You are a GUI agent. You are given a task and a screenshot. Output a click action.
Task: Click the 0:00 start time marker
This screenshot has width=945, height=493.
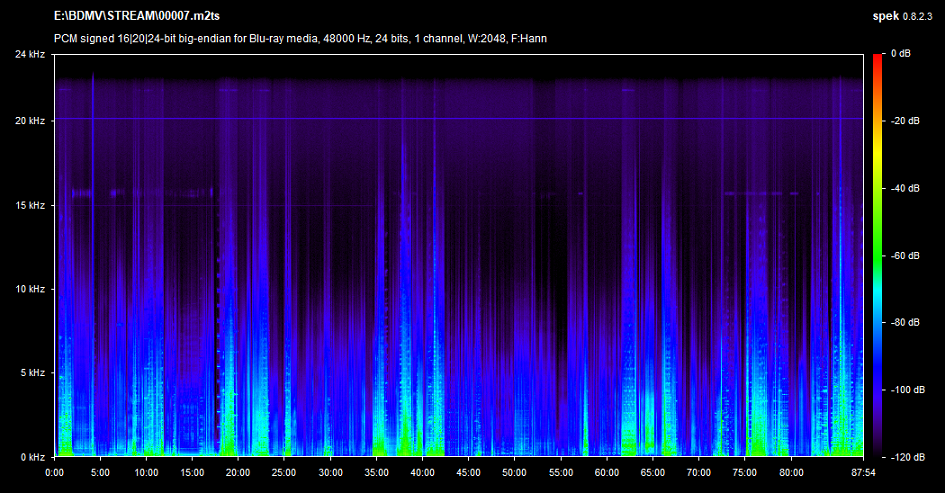(55, 471)
